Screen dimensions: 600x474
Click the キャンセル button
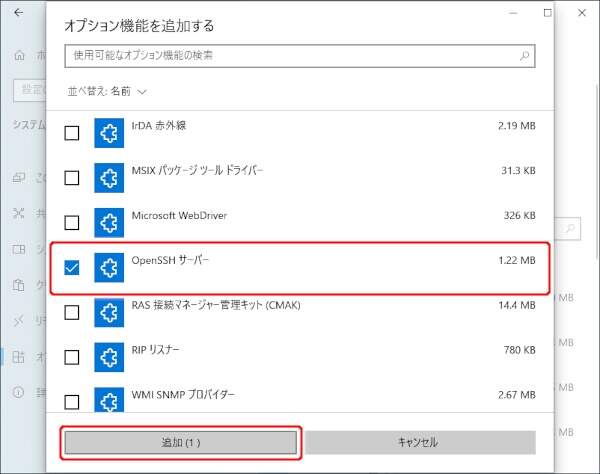[421, 443]
